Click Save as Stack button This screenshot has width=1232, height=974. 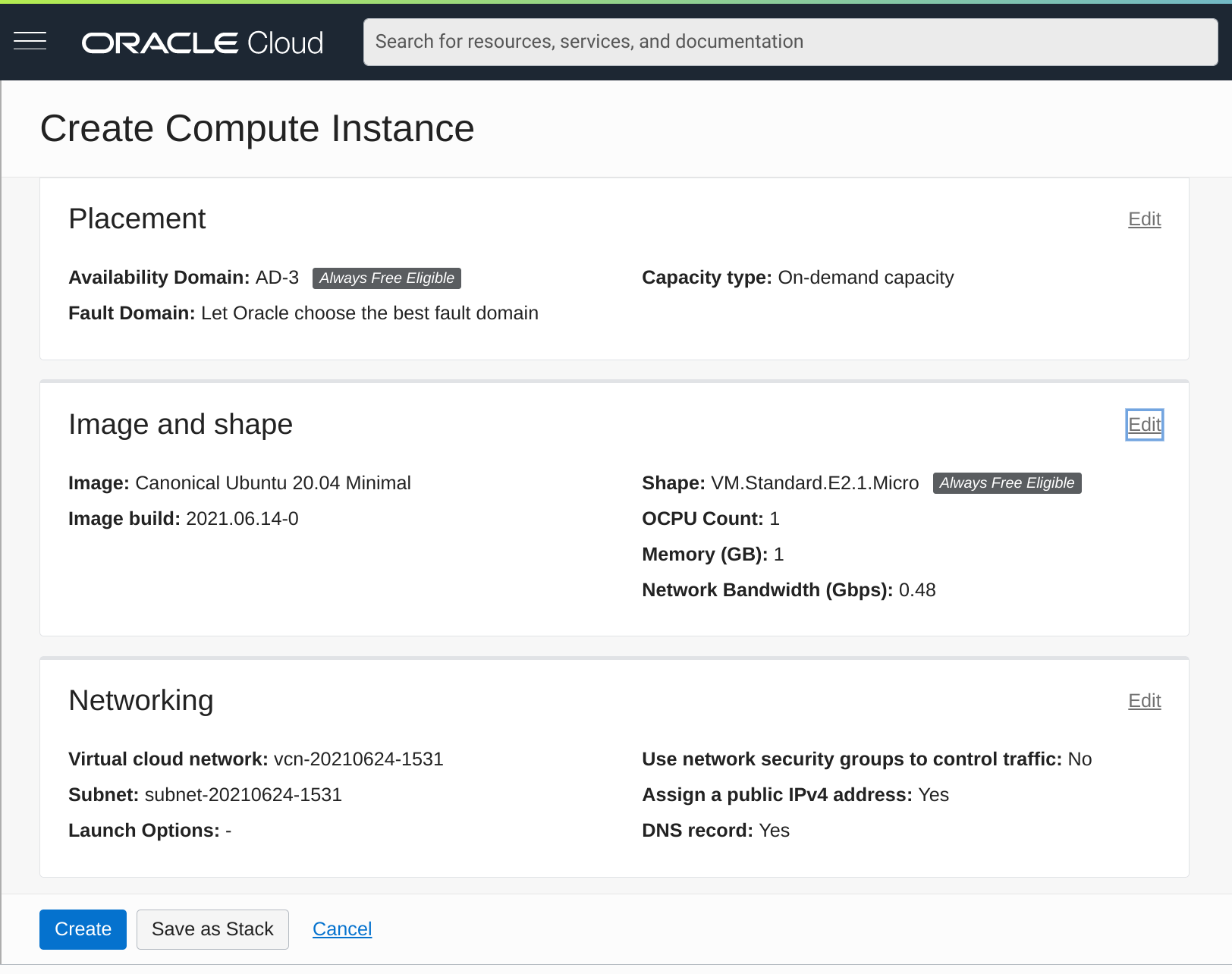[x=212, y=929]
